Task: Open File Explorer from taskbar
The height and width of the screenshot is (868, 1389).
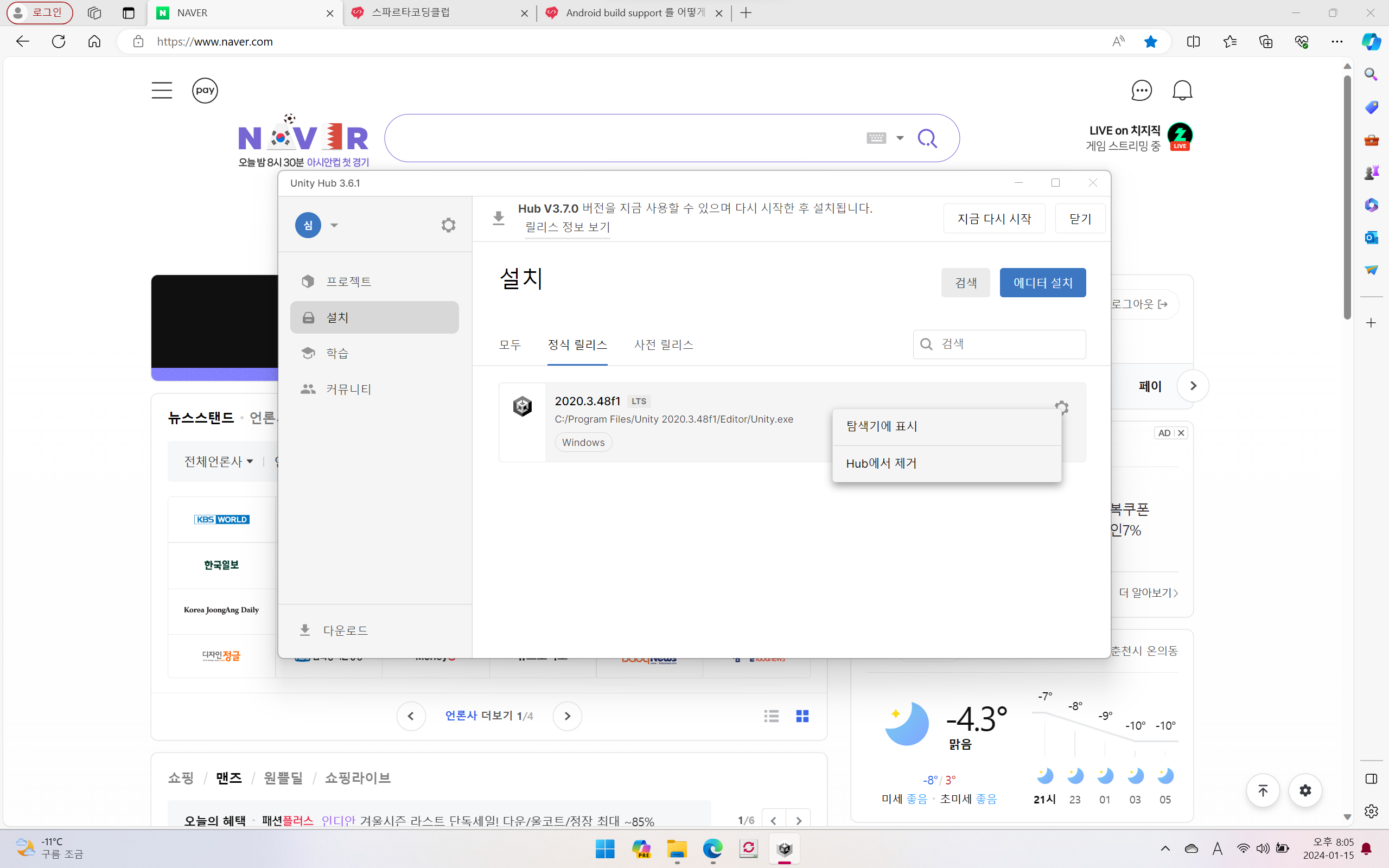Action: pos(677,848)
